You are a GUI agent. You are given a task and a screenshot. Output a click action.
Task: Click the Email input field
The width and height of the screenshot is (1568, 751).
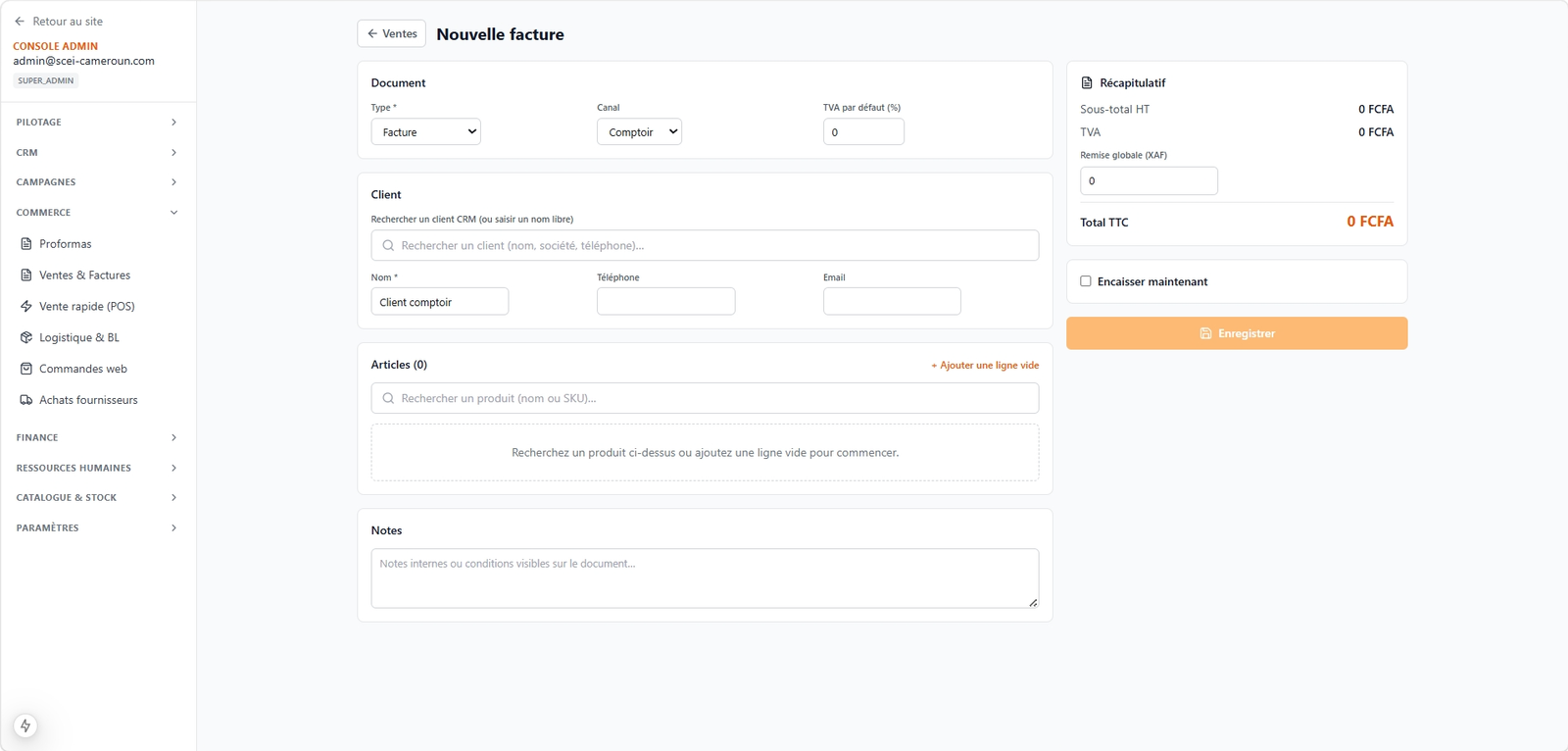892,301
